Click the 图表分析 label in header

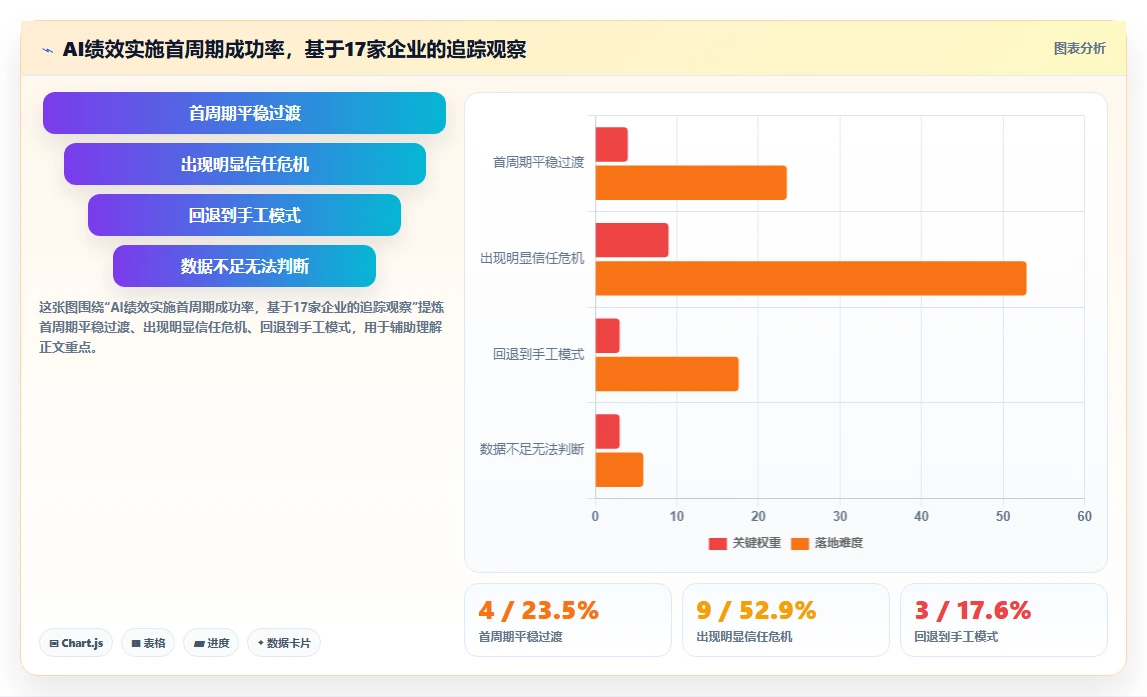(1079, 48)
